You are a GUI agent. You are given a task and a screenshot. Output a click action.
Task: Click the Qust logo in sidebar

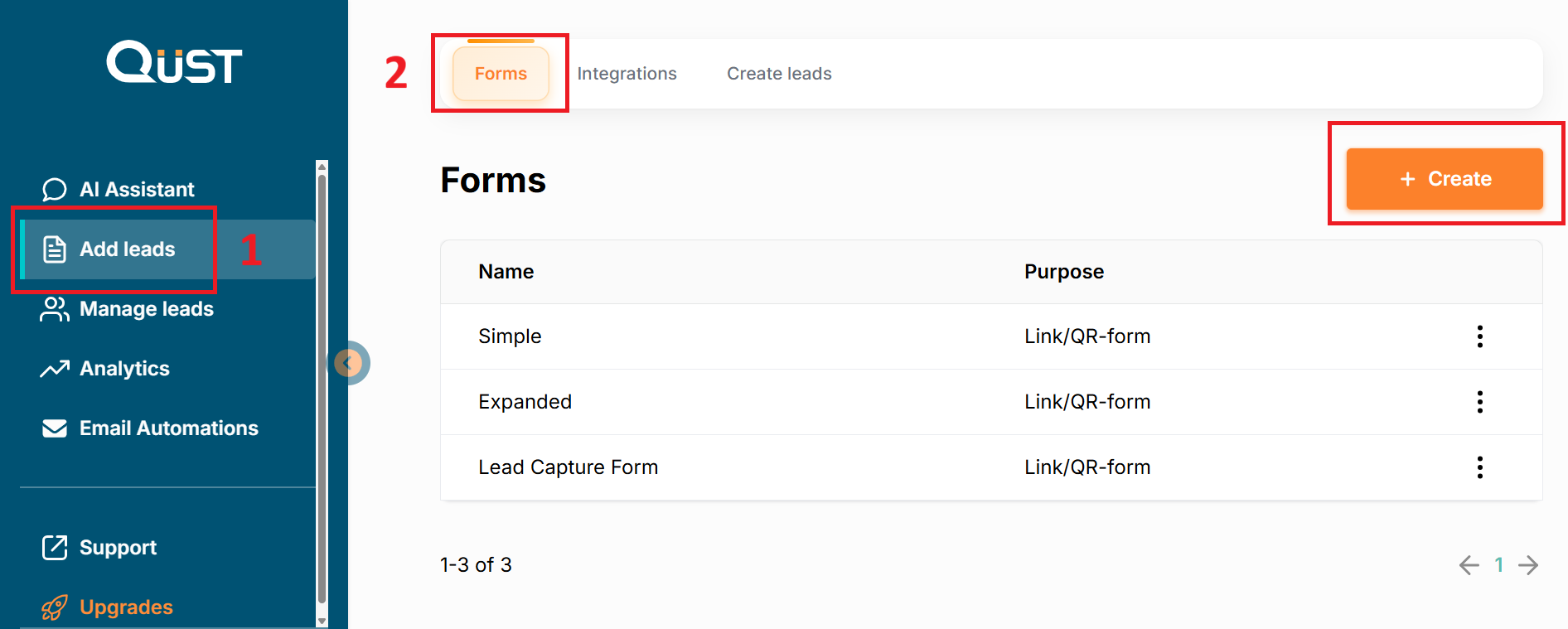pyautogui.click(x=174, y=63)
